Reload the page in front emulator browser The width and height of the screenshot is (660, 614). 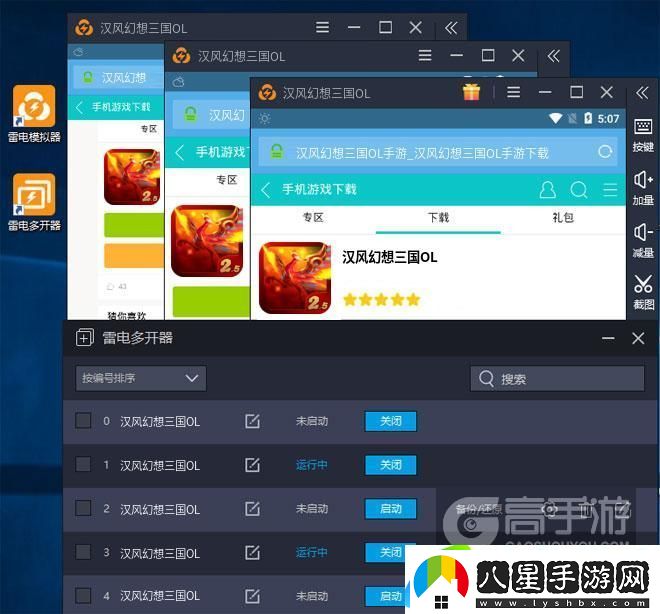[x=605, y=152]
